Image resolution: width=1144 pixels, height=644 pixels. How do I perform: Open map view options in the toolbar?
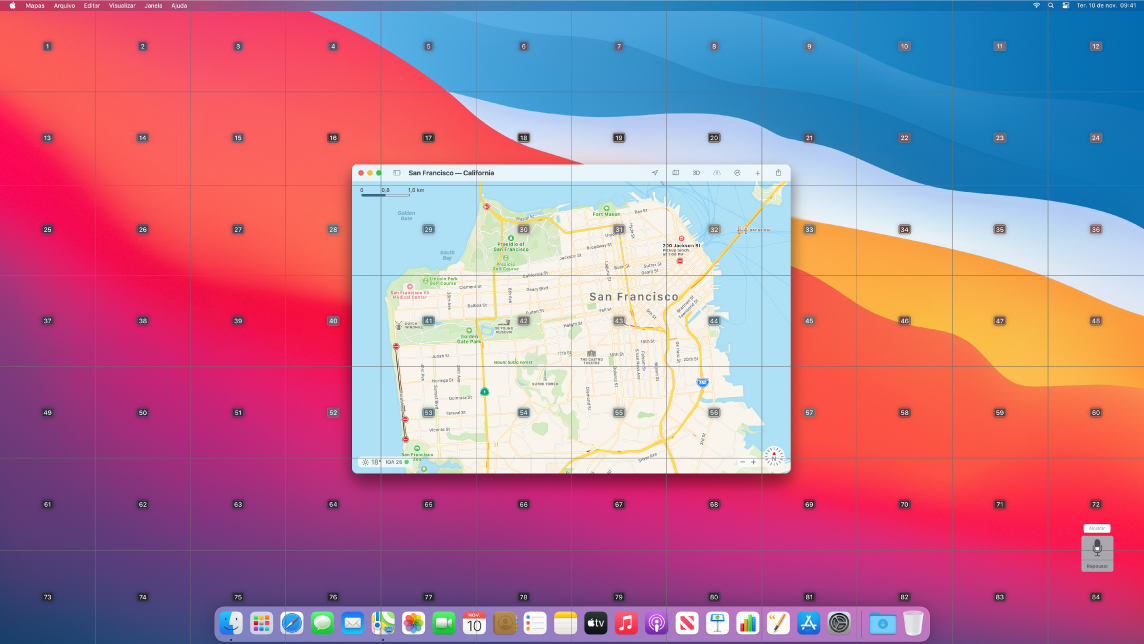(x=675, y=173)
